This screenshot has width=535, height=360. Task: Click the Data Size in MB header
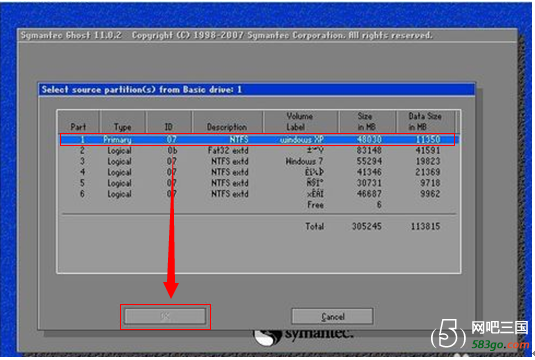tap(425, 121)
